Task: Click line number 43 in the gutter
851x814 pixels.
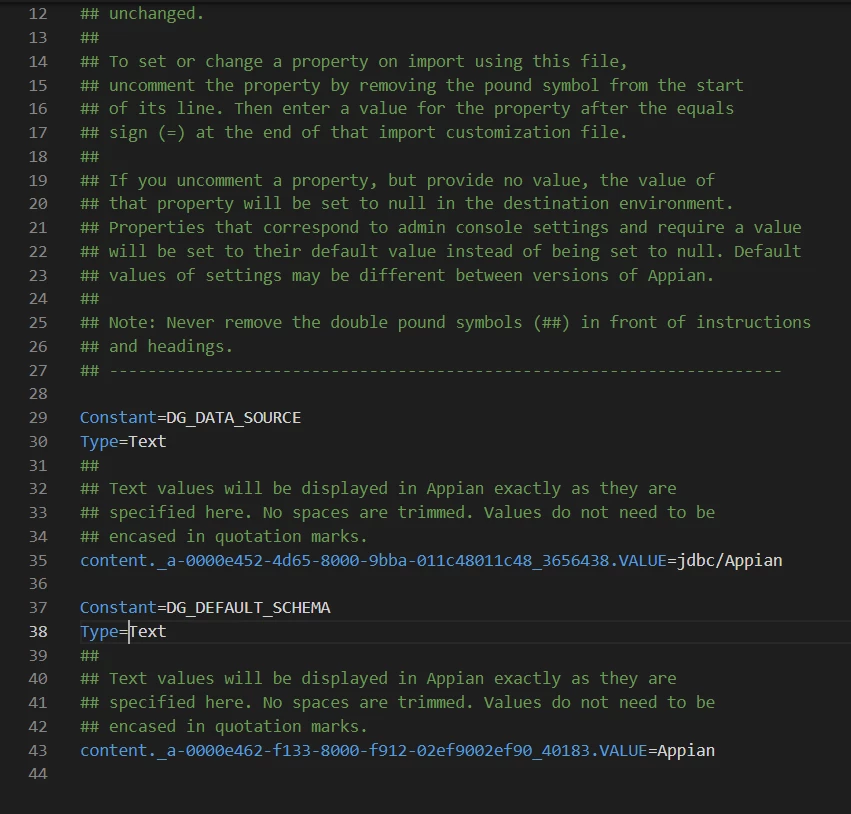Action: point(38,750)
